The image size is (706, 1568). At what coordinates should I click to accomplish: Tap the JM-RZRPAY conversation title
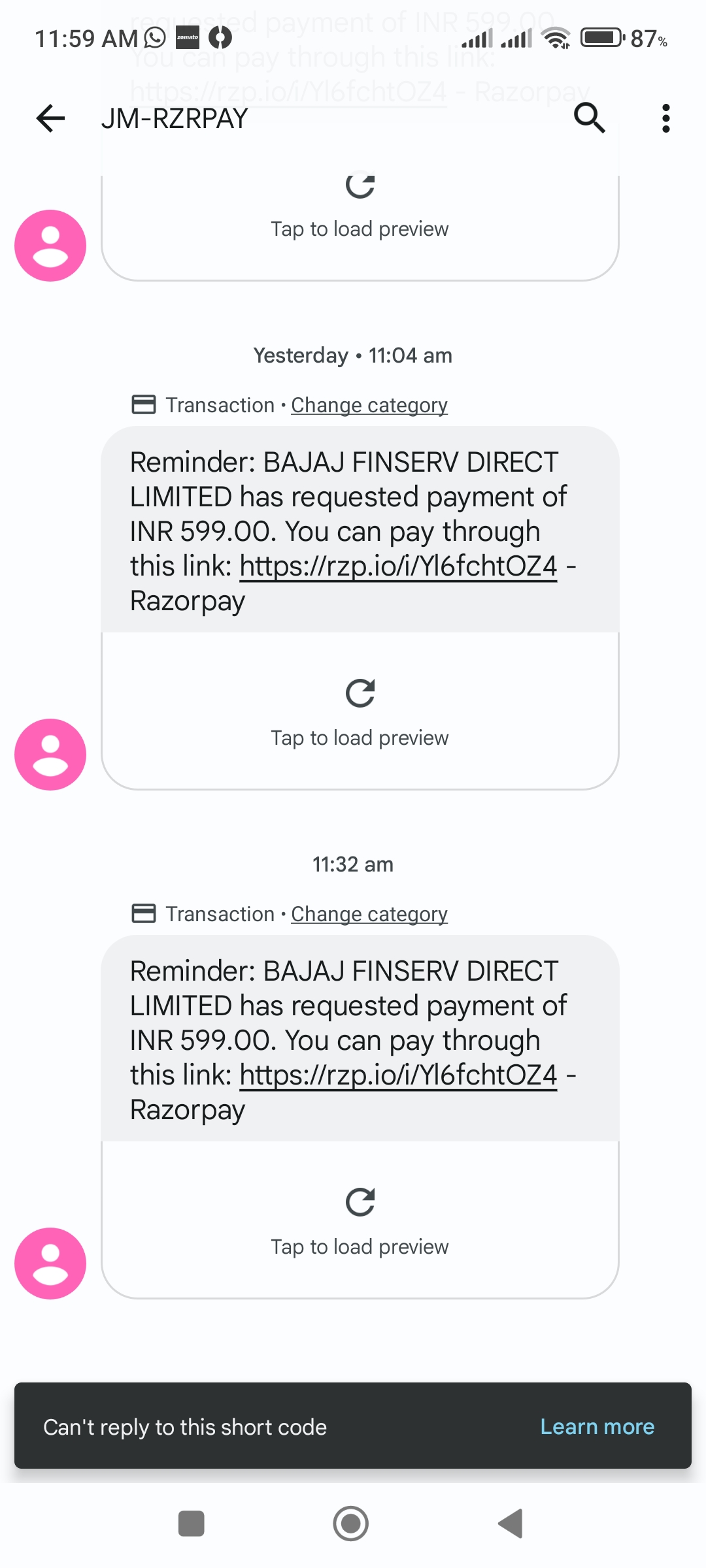tap(175, 119)
